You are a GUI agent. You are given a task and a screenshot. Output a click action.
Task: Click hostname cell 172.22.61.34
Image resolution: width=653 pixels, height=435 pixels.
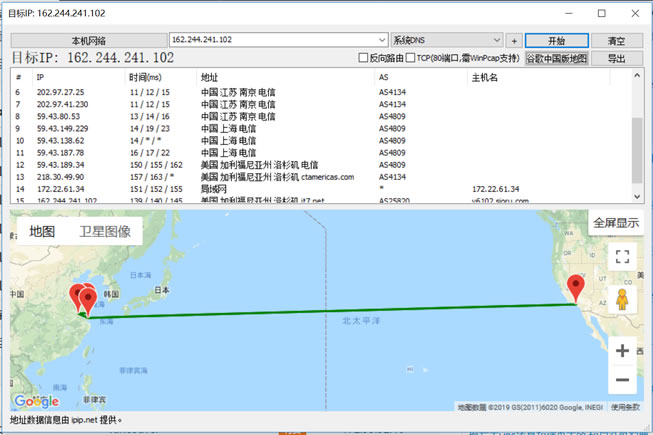click(x=496, y=189)
